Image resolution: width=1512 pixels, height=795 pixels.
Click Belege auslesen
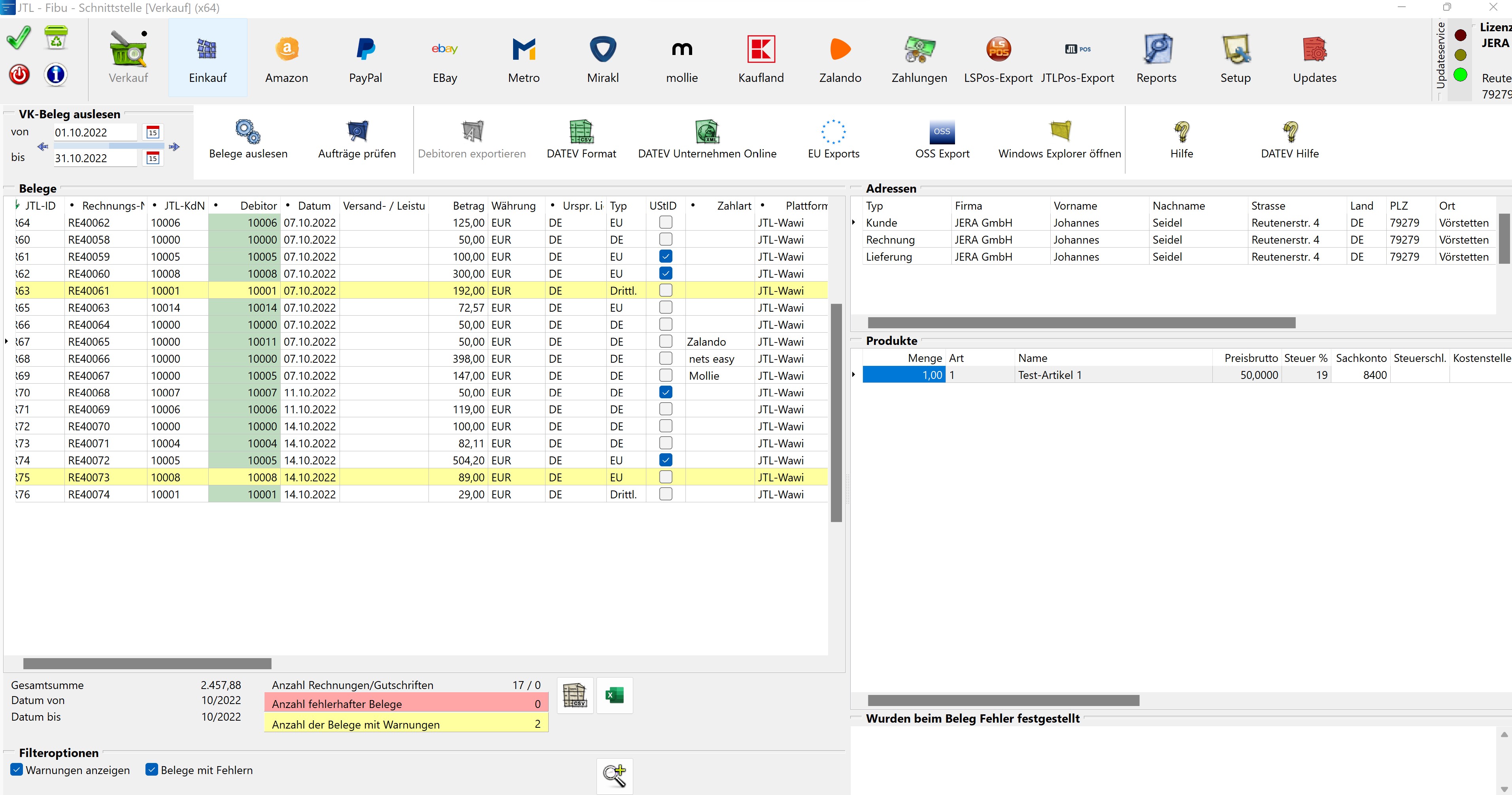(248, 139)
